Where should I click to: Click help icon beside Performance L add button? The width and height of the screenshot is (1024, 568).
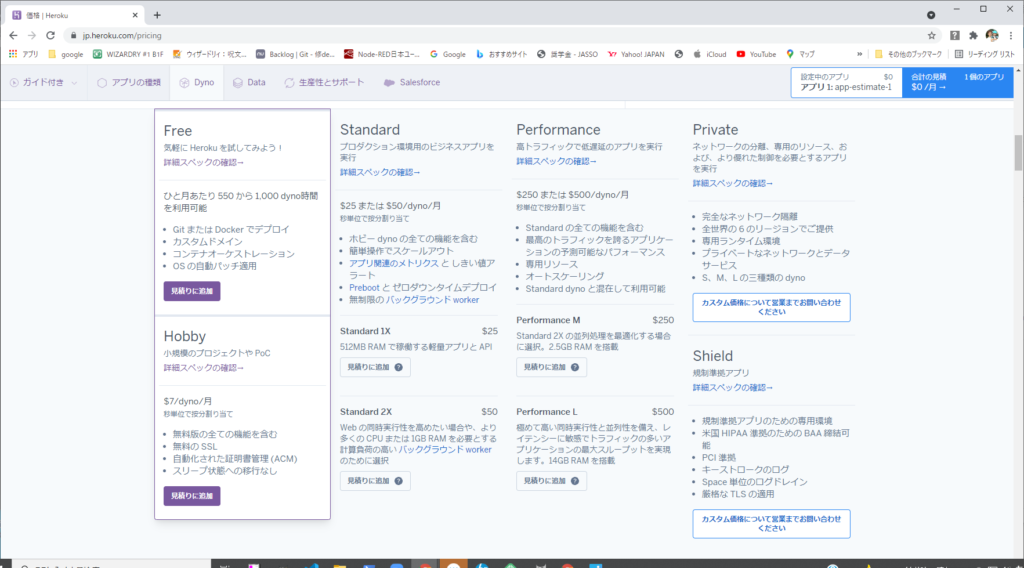tap(575, 481)
